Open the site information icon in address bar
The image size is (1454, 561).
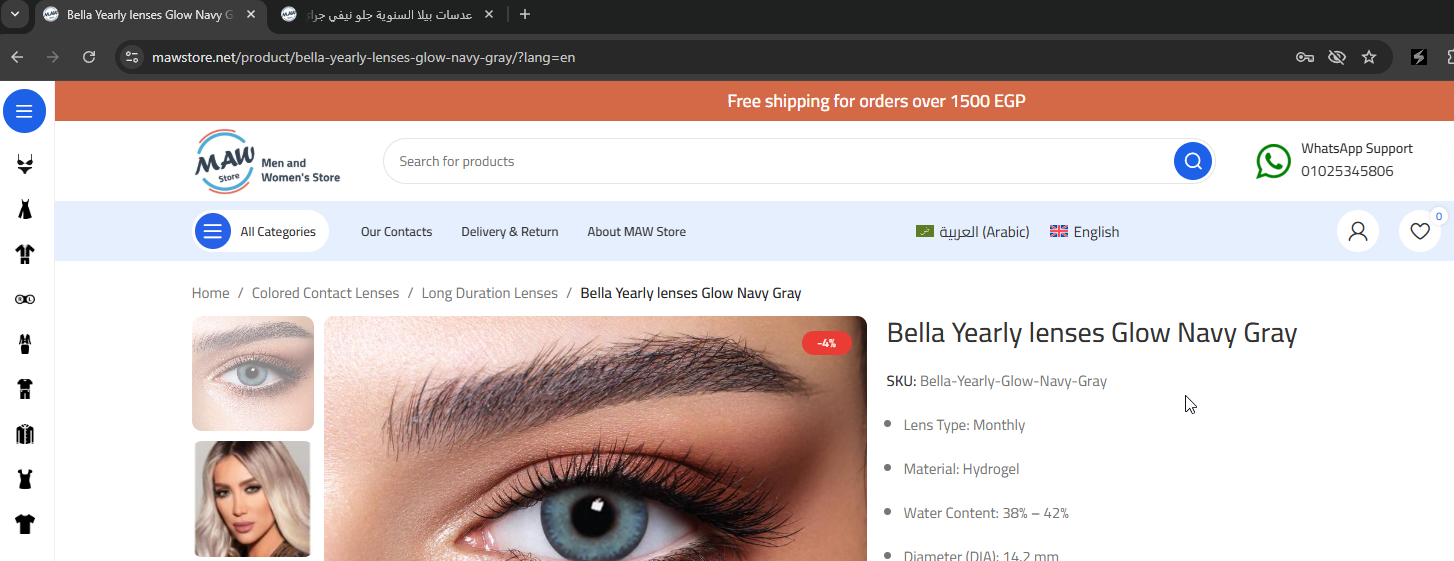click(133, 57)
